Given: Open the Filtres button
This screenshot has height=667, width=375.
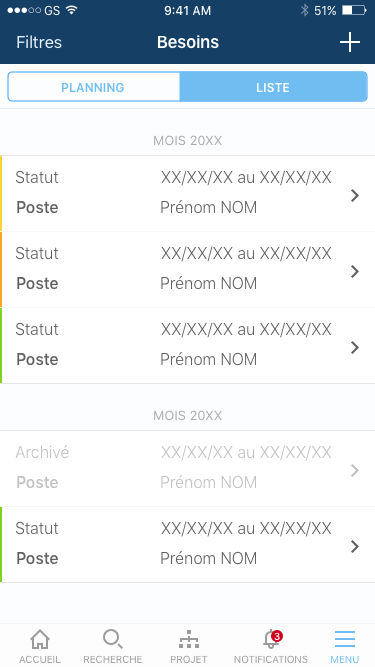Looking at the screenshot, I should point(39,42).
